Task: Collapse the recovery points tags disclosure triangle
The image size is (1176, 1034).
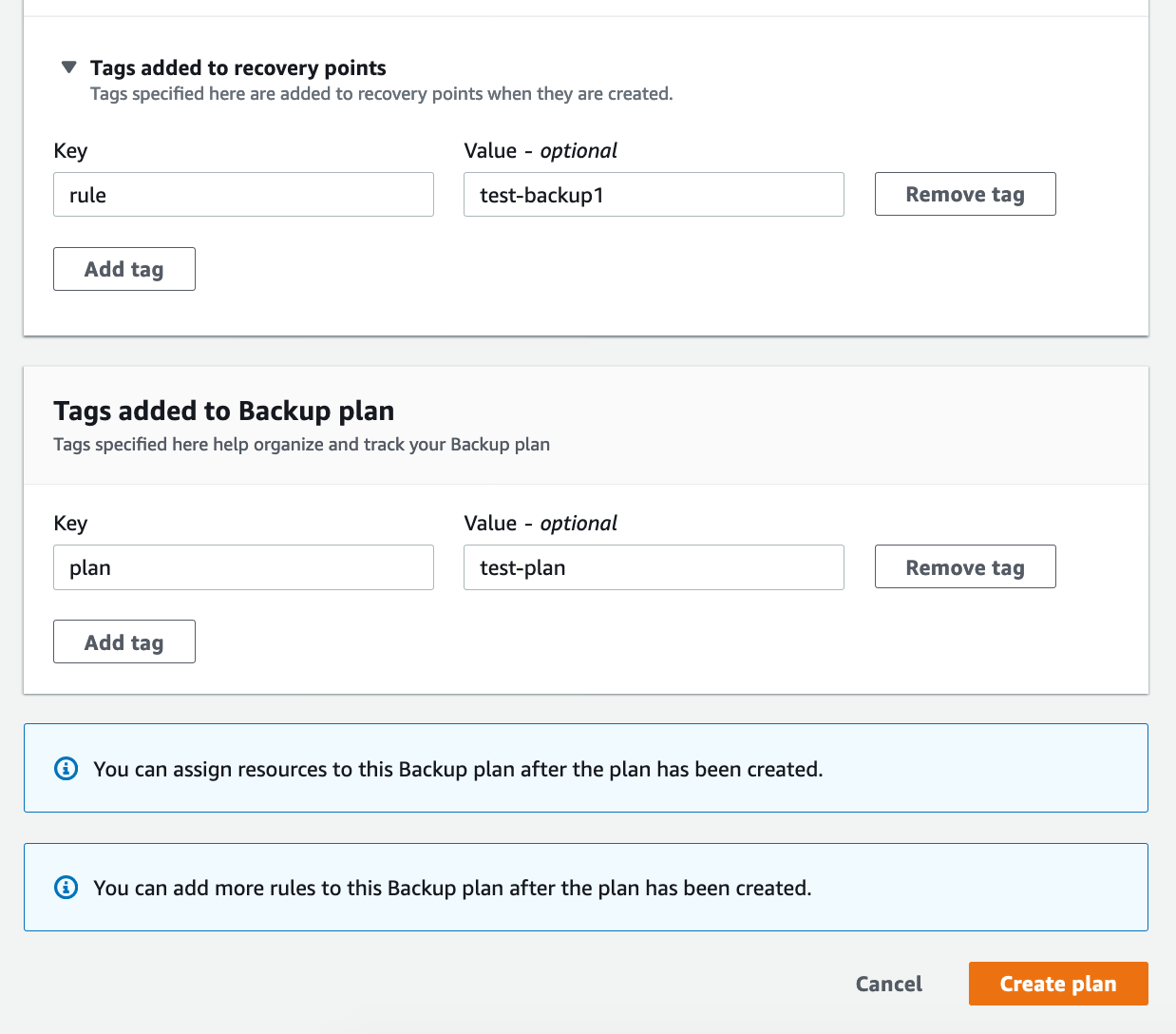Action: pos(68,67)
